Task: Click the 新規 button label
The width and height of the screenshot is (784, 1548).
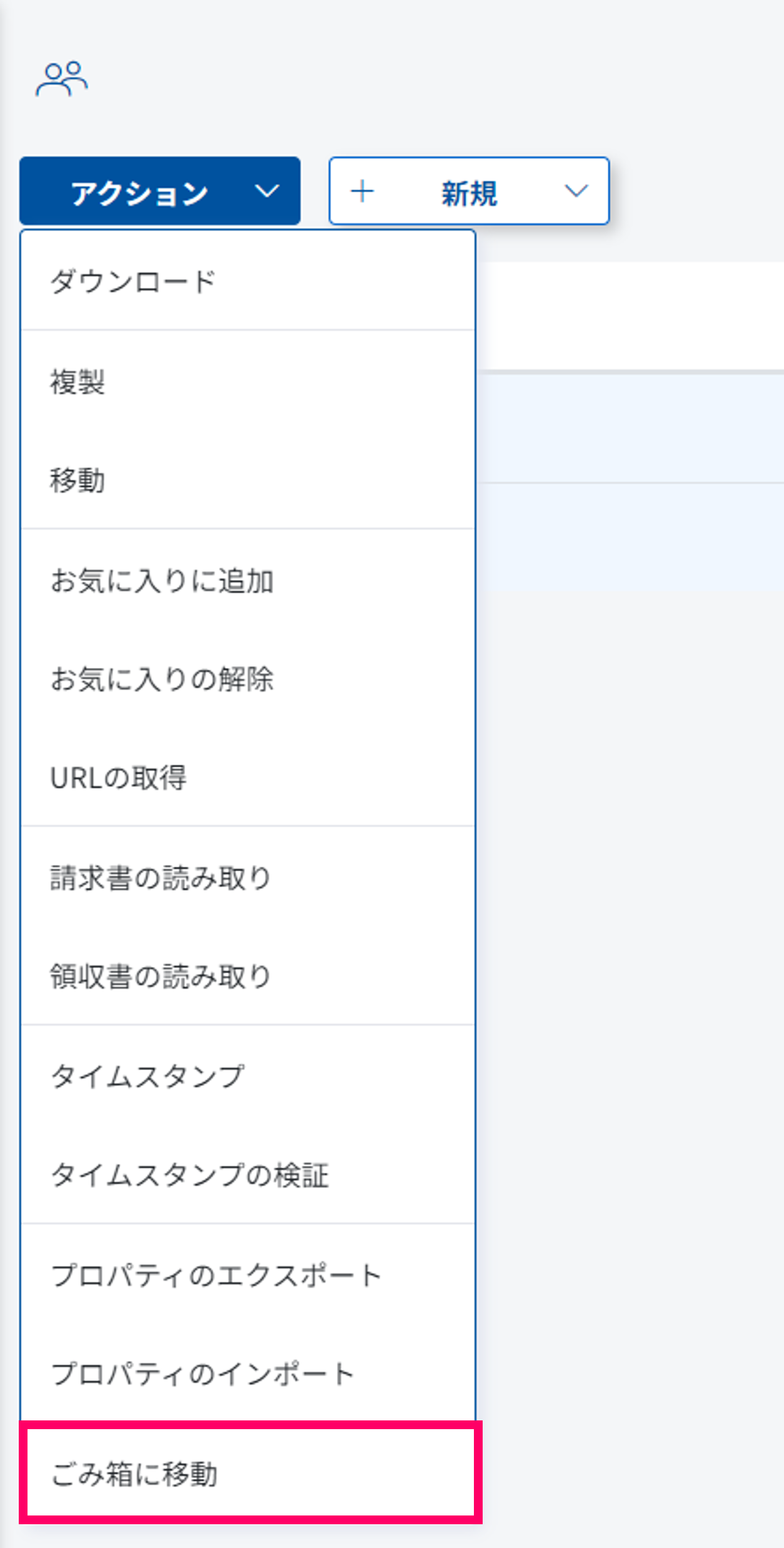Action: tap(469, 193)
